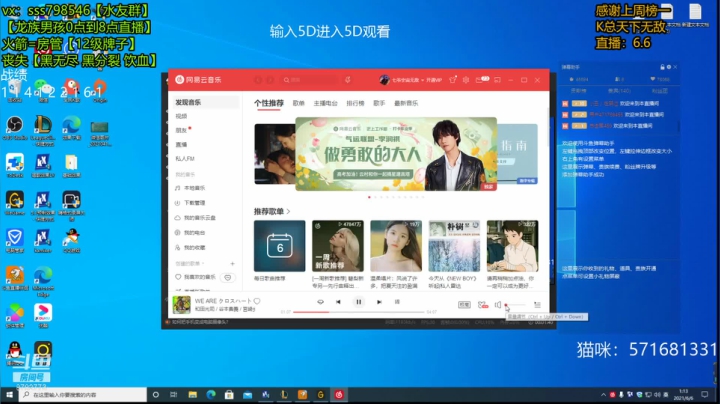Image resolution: width=720 pixels, height=404 pixels.
Task: Switch to the 歌手 tab
Action: (x=379, y=103)
